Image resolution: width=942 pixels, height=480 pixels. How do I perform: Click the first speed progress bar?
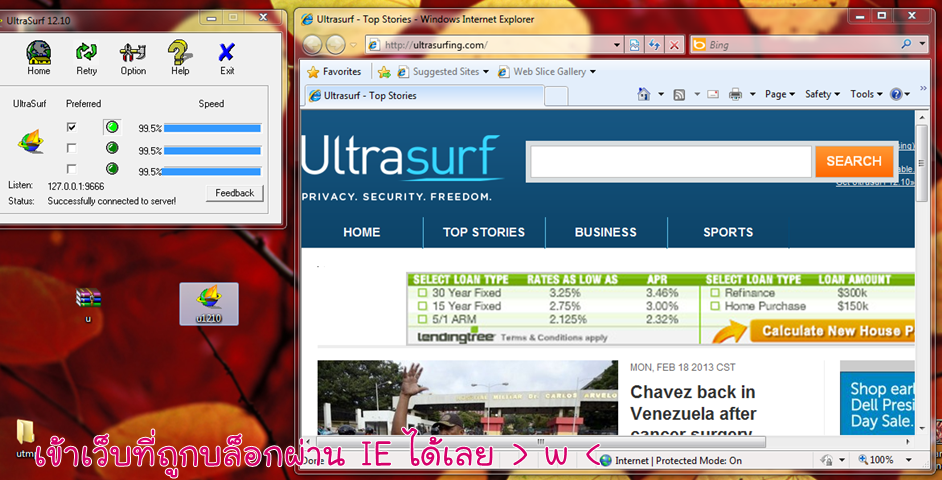pyautogui.click(x=212, y=128)
